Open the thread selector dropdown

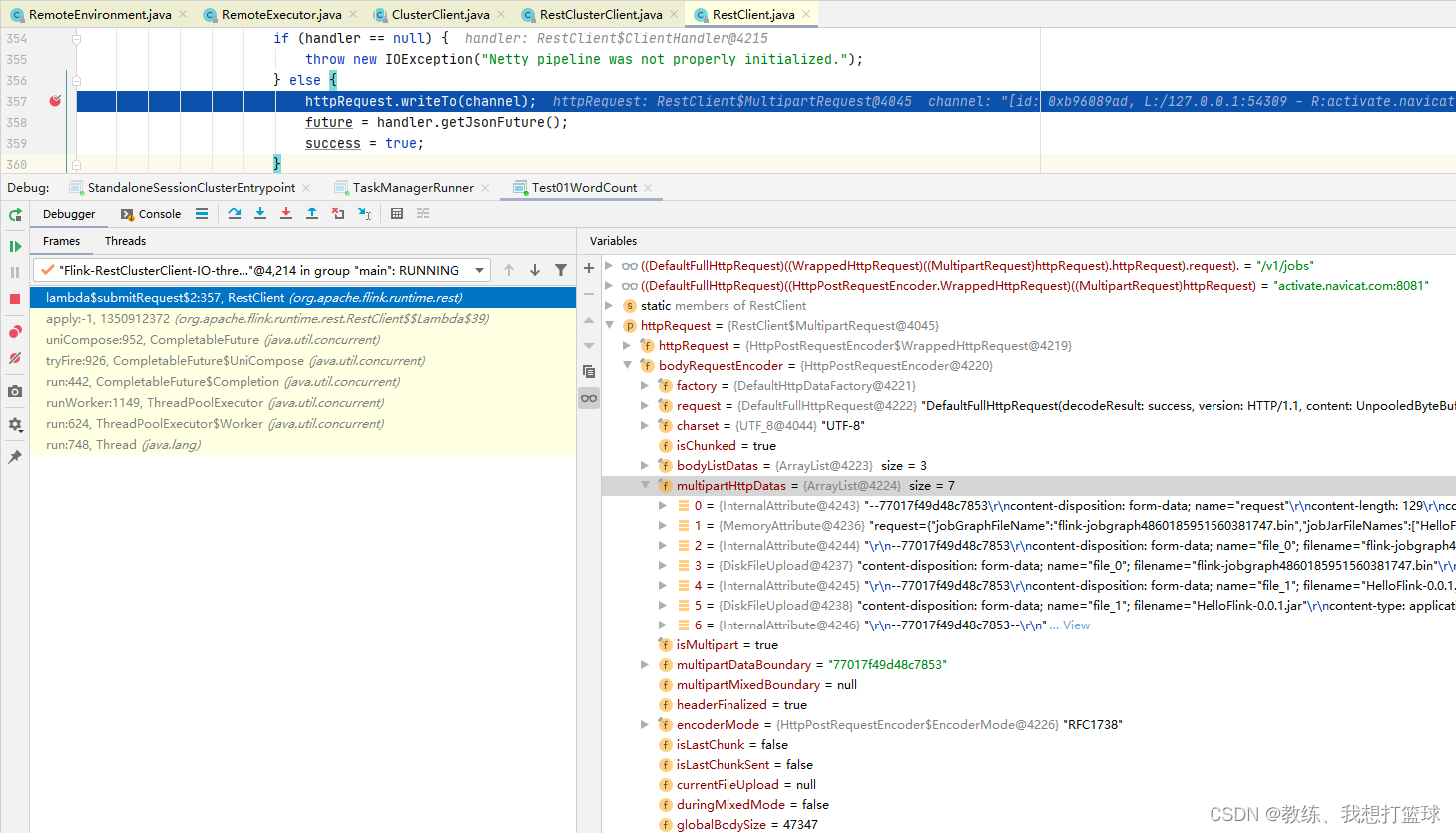pos(480,270)
